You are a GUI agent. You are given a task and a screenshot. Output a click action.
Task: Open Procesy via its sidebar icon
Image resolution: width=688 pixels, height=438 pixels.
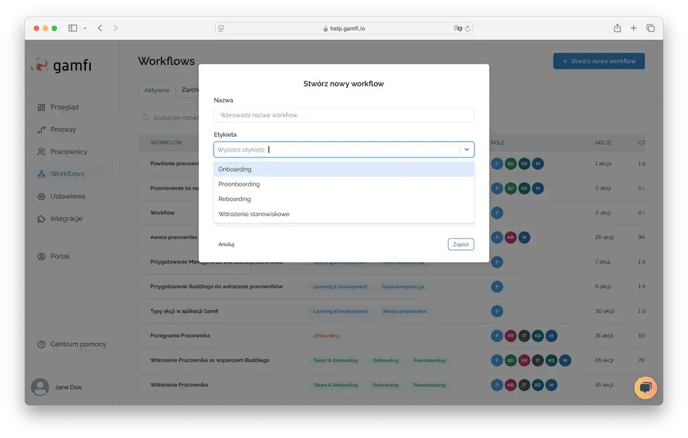[41, 129]
